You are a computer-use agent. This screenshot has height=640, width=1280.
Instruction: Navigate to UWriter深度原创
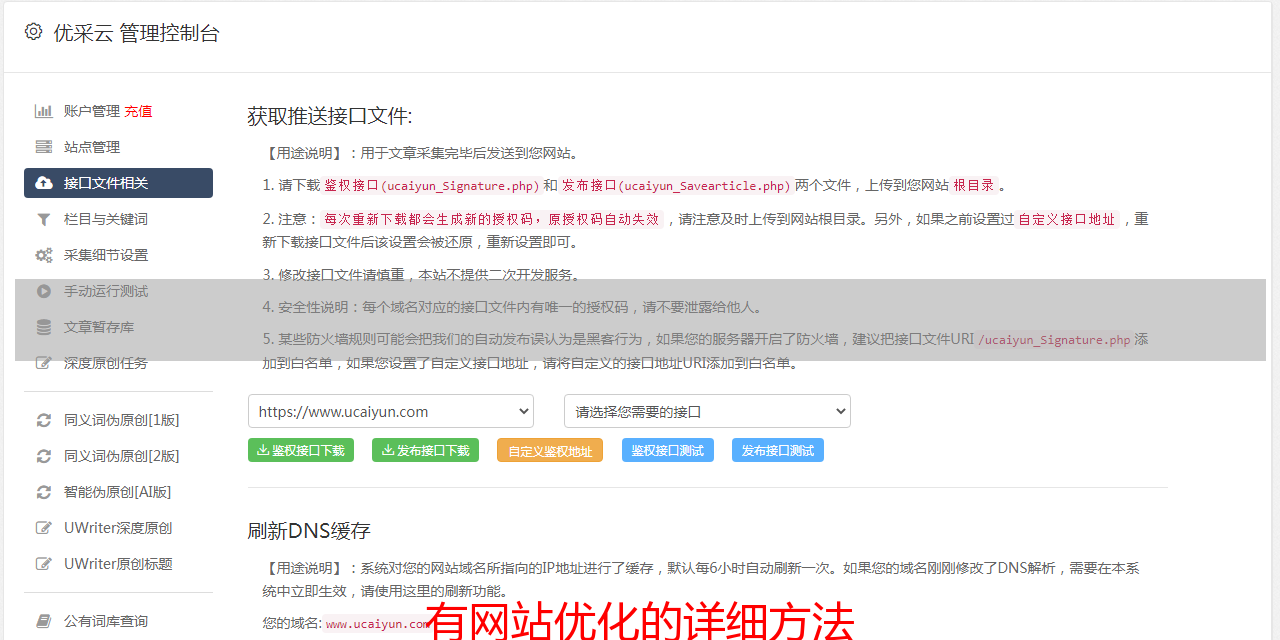pyautogui.click(x=118, y=528)
